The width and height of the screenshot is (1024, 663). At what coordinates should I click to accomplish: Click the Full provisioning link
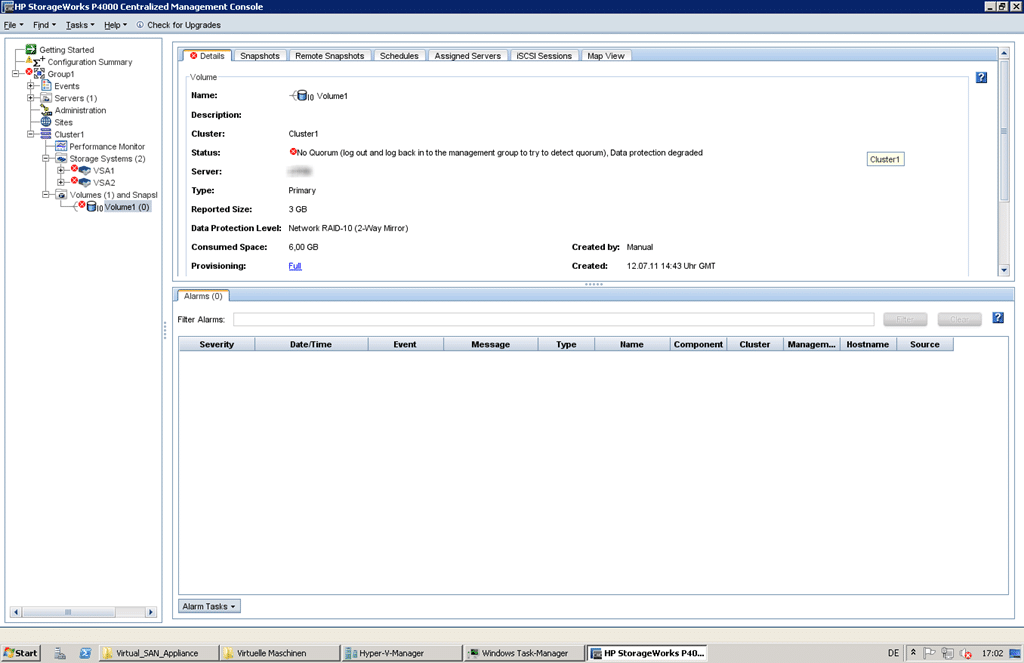tap(295, 266)
